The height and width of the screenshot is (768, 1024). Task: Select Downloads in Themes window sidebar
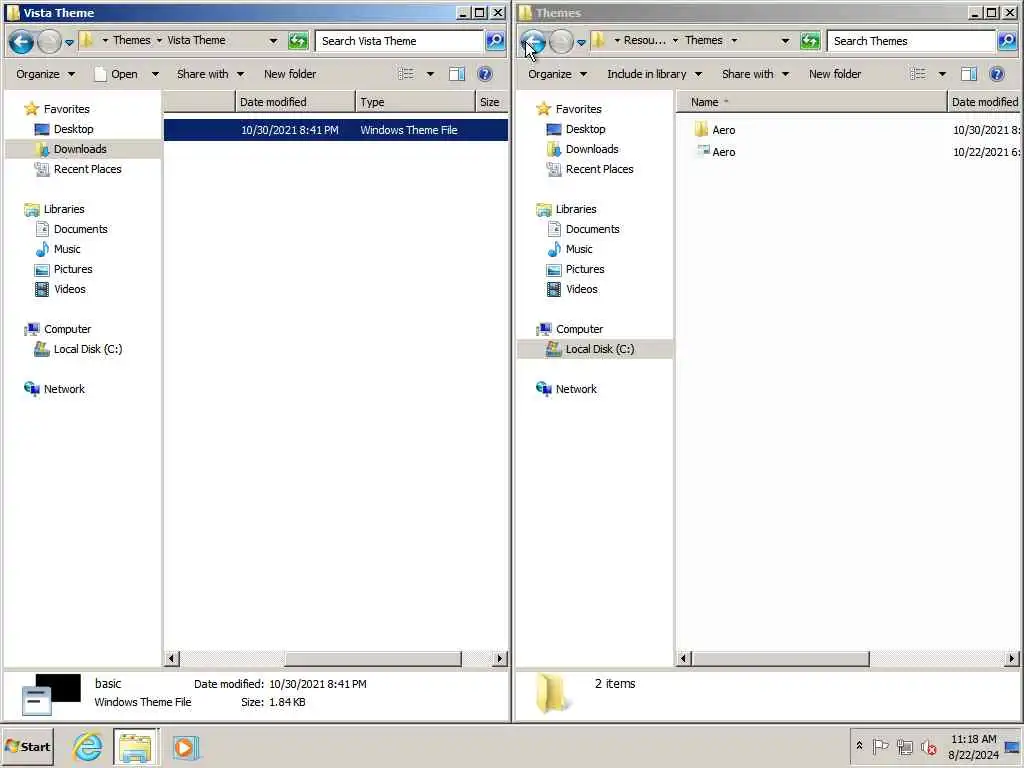[592, 149]
